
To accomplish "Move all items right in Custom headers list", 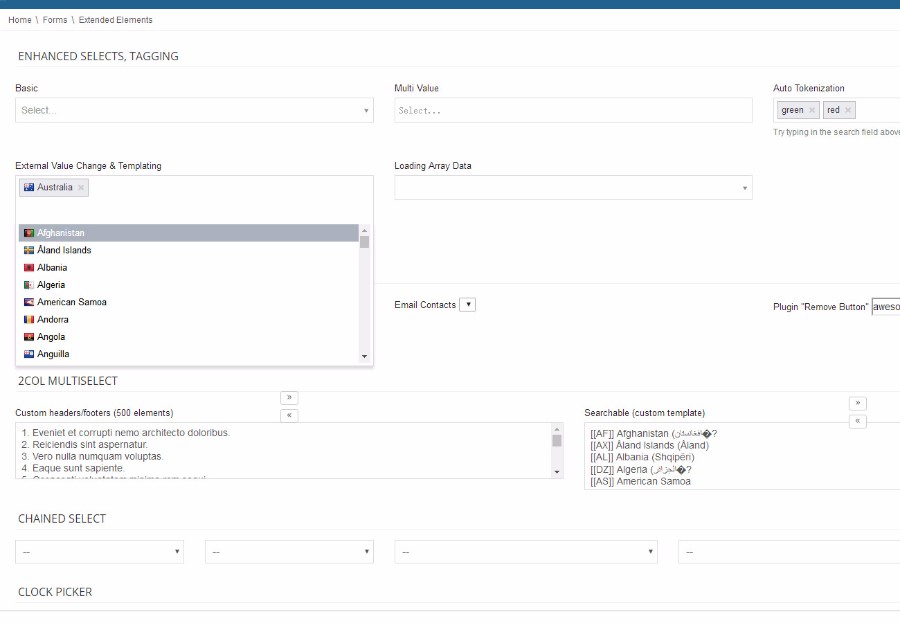I will point(289,397).
